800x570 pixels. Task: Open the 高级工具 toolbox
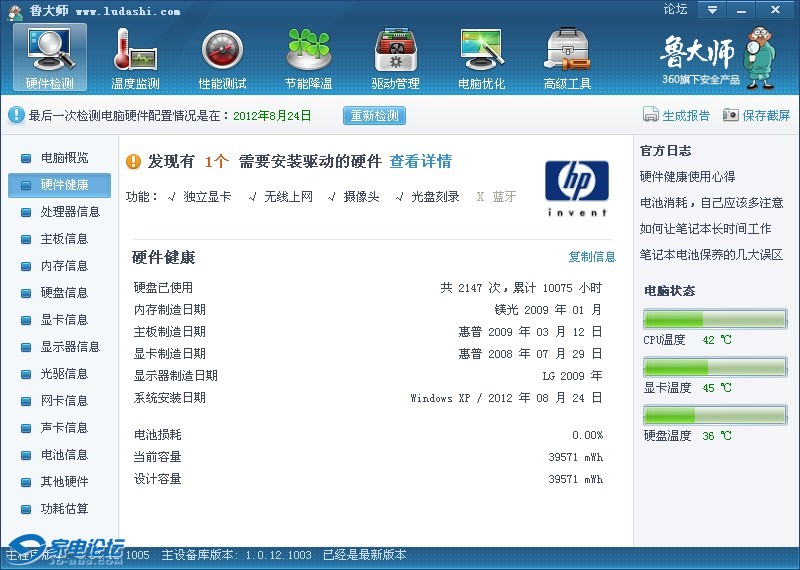pos(567,58)
